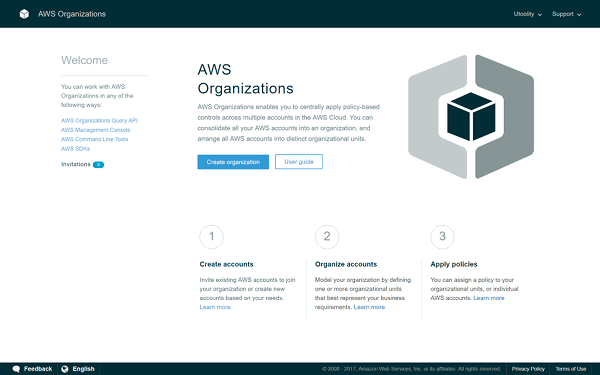Click the Create organization button

[233, 162]
